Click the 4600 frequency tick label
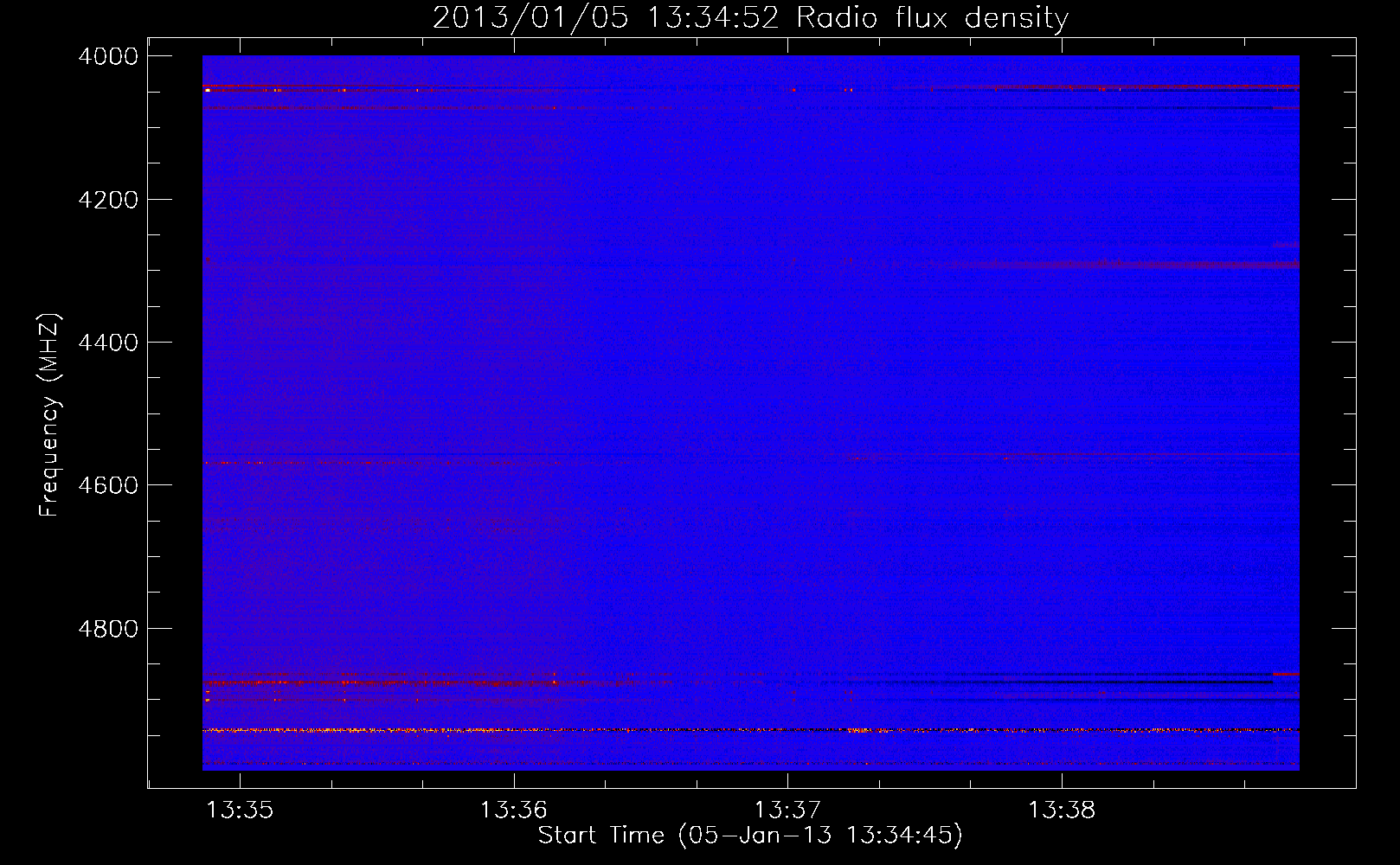This screenshot has width=1400, height=865. 108,485
